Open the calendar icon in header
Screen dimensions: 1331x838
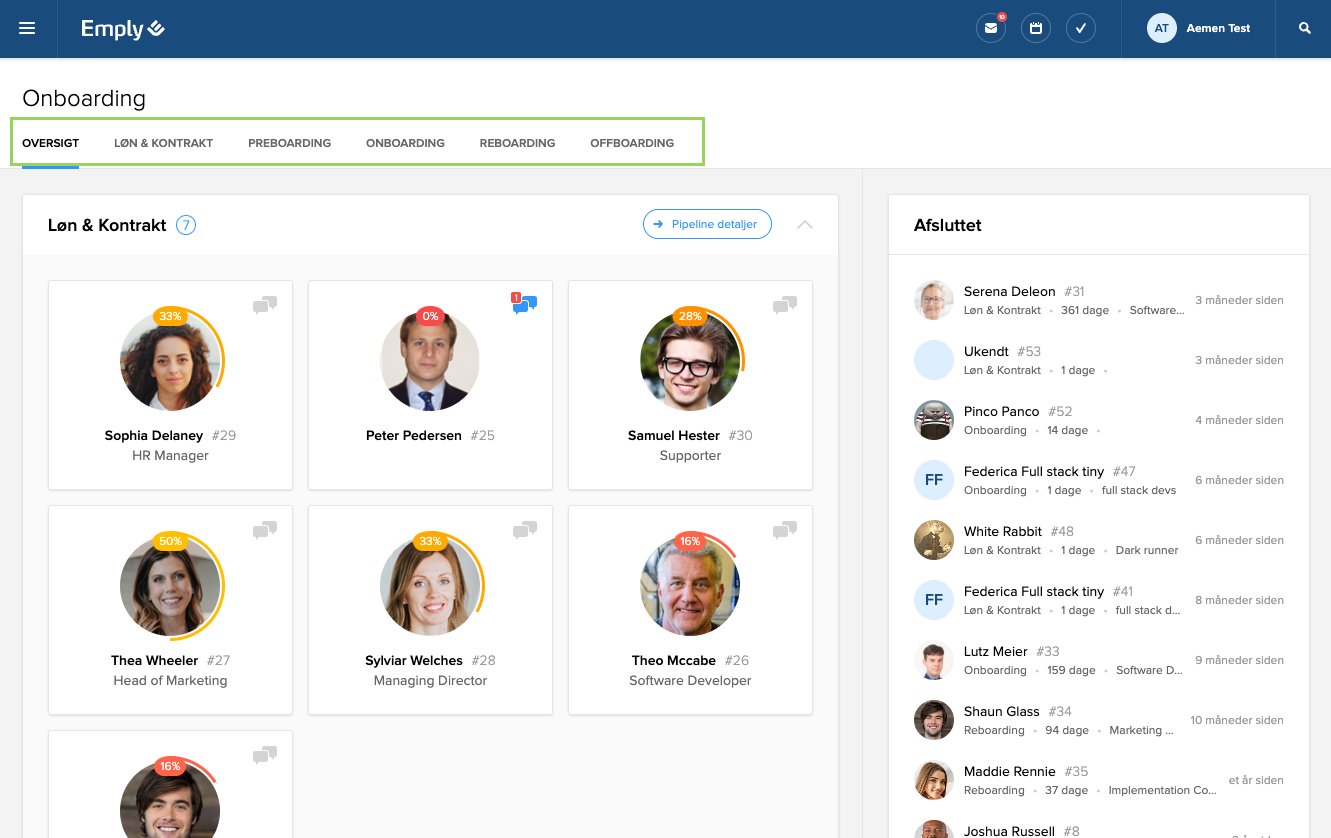(x=1036, y=28)
